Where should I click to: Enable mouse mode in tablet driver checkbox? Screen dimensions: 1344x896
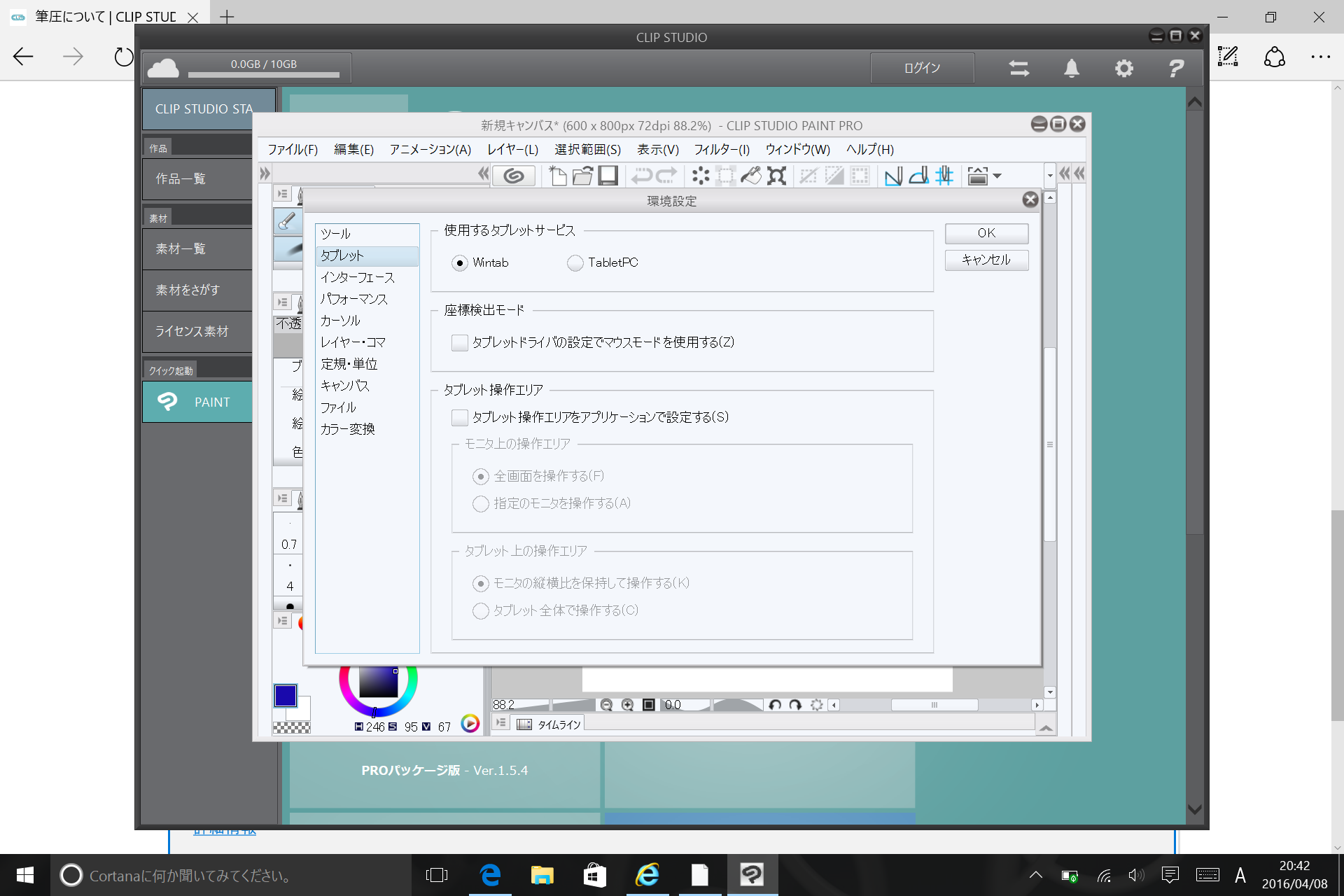click(x=460, y=343)
